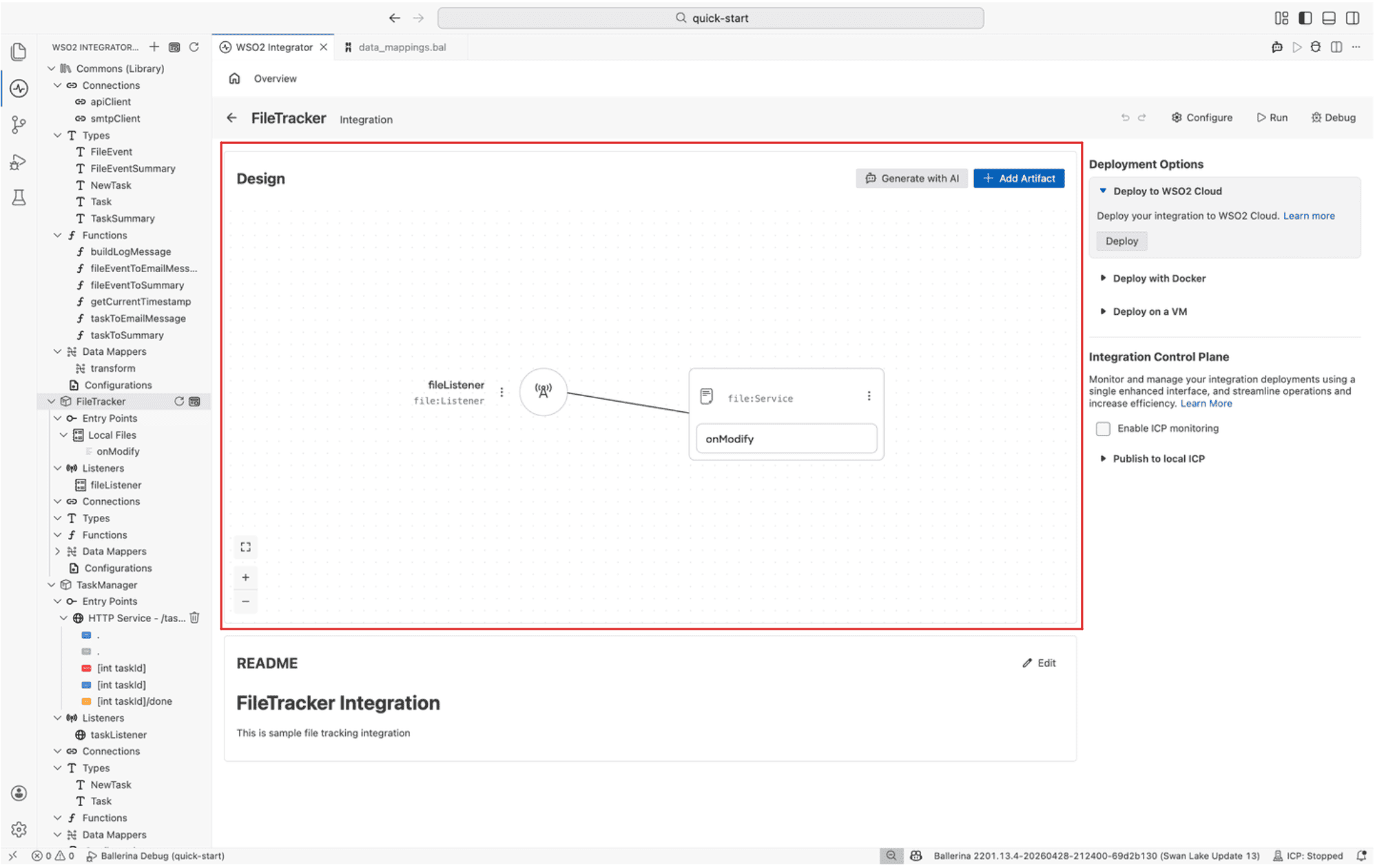Viewport: 1375px width, 868px height.
Task: Edit the README
Action: click(x=1040, y=663)
